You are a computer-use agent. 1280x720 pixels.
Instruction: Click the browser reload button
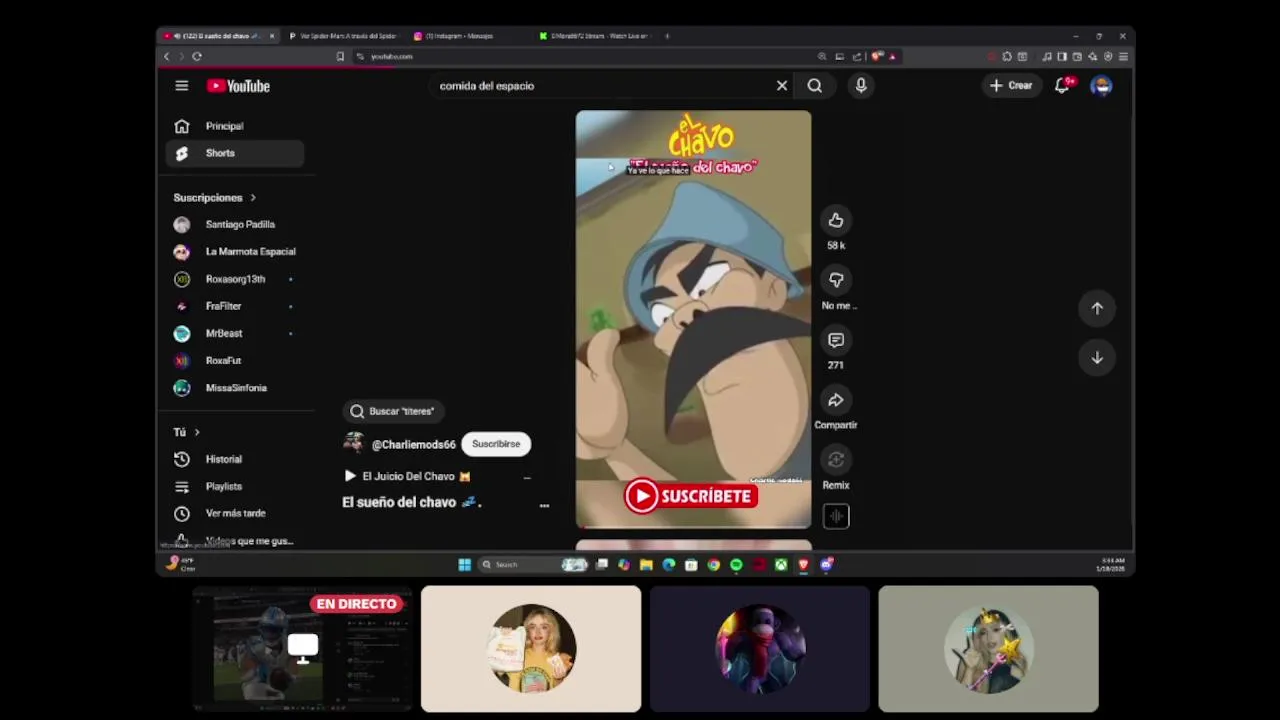pos(197,56)
